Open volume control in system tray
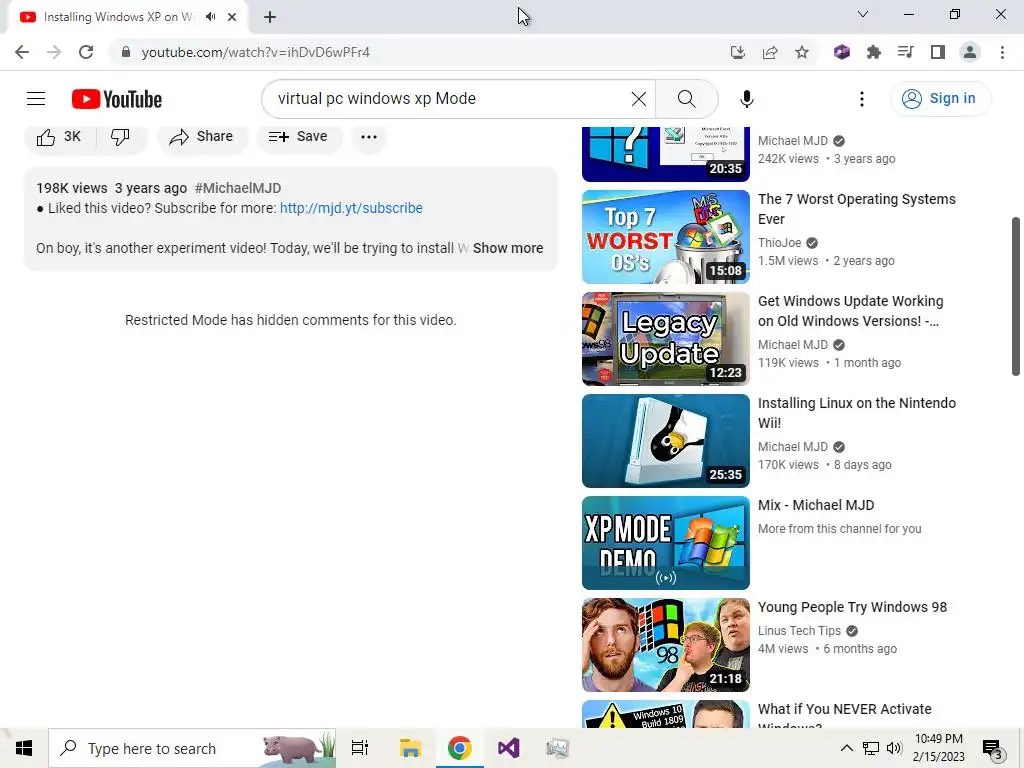The width and height of the screenshot is (1024, 768). coord(894,748)
